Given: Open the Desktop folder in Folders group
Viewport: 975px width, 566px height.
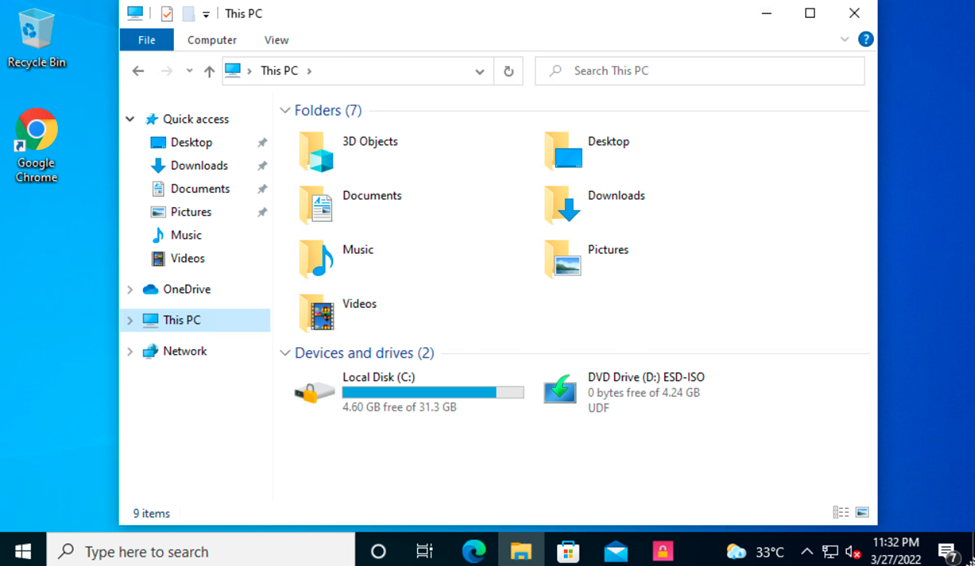Looking at the screenshot, I should (588, 151).
